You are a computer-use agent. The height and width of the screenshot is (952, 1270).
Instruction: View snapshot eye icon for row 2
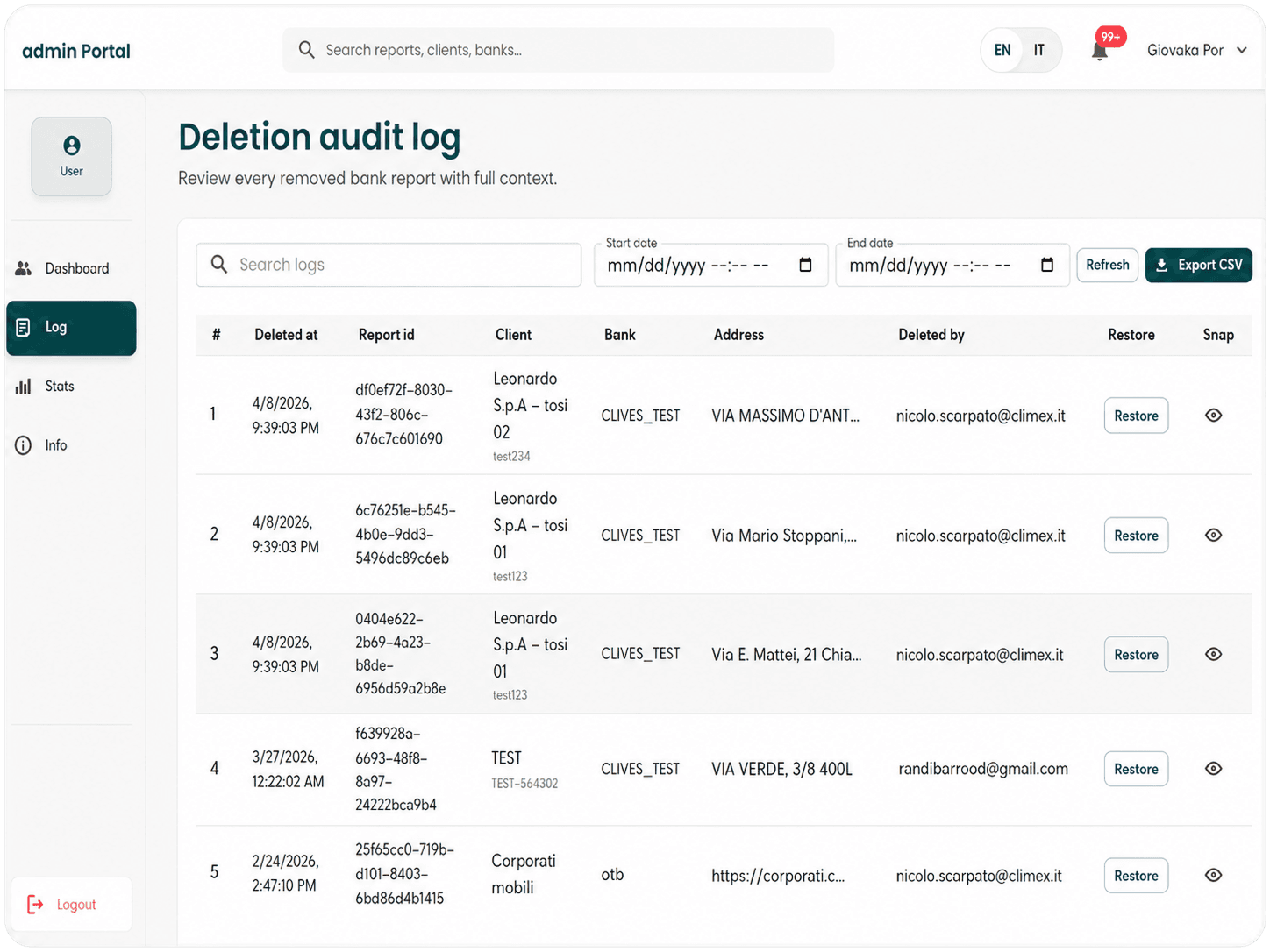click(1214, 535)
